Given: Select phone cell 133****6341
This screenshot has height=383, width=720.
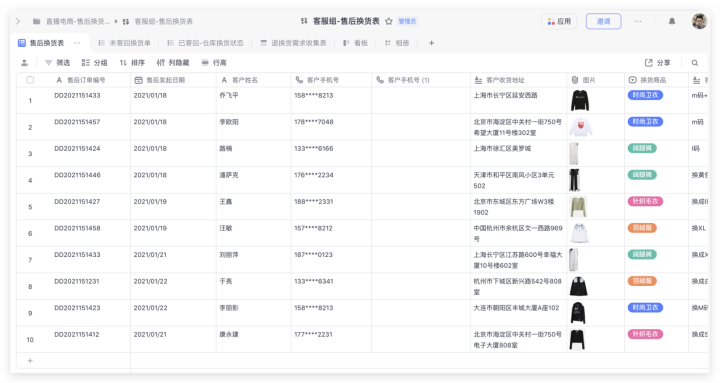Looking at the screenshot, I should point(331,286).
